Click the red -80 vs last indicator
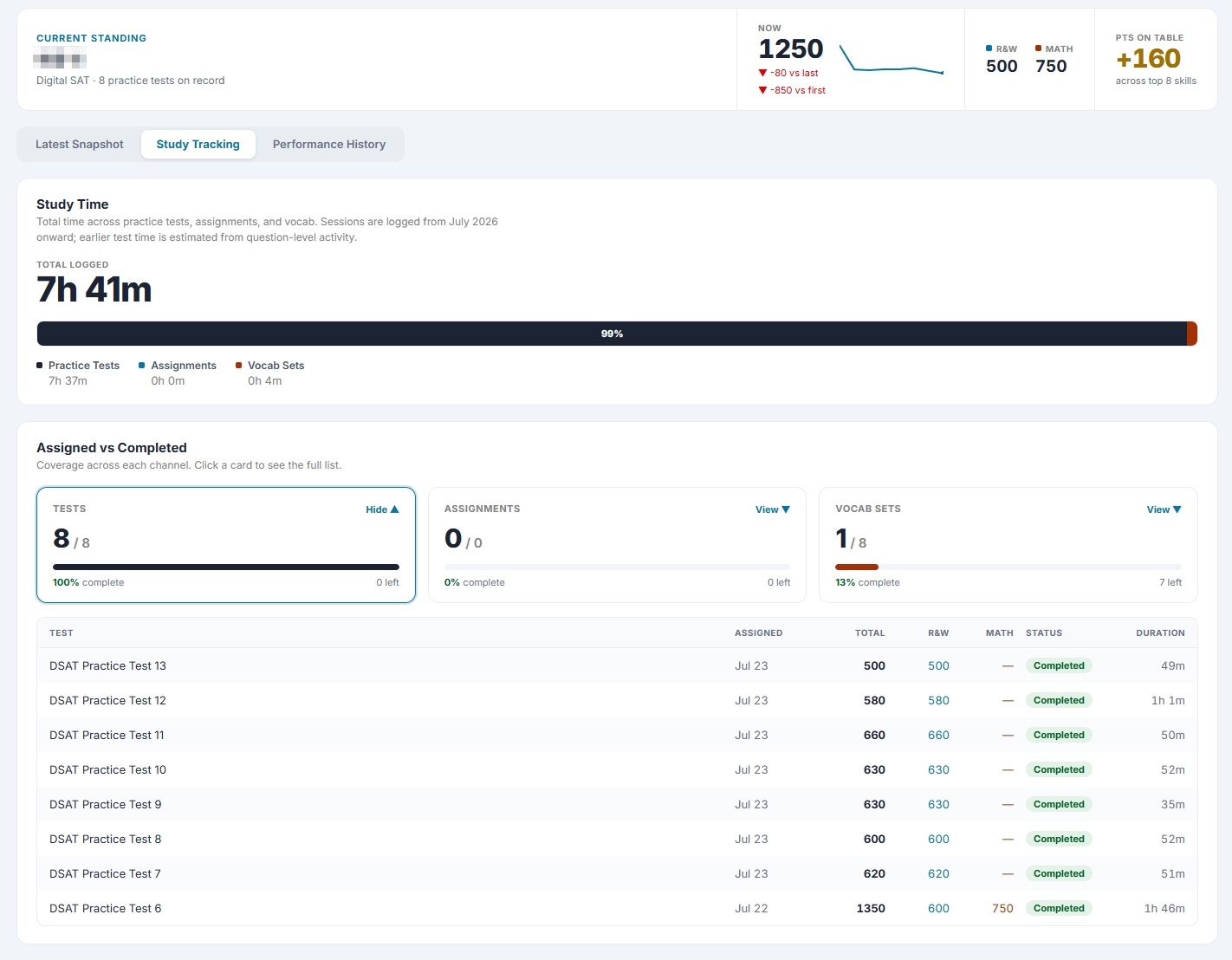The width and height of the screenshot is (1232, 960). click(x=789, y=73)
